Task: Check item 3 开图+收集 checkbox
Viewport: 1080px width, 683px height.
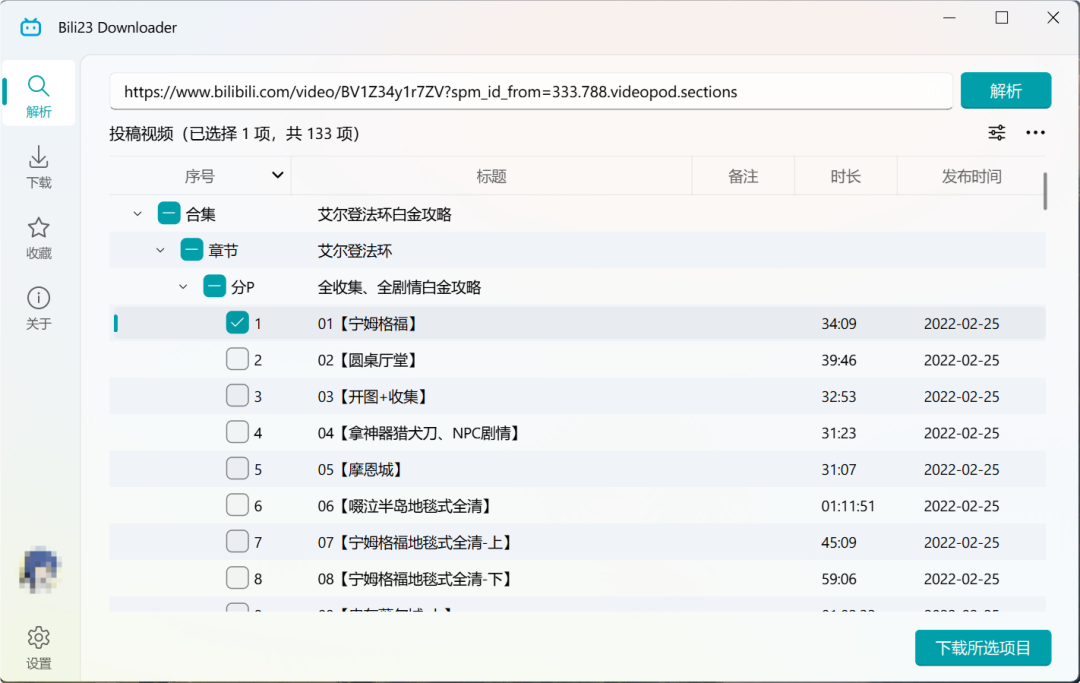Action: click(x=237, y=395)
